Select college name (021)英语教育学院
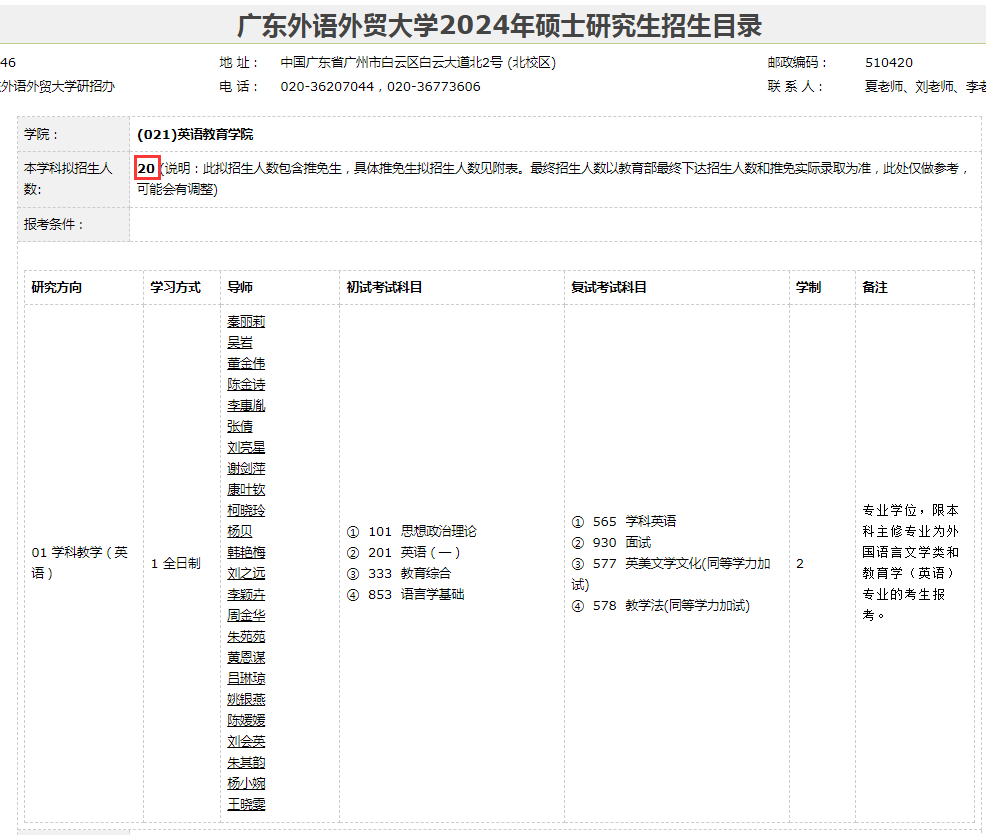This screenshot has height=835, width=986. tap(195, 134)
